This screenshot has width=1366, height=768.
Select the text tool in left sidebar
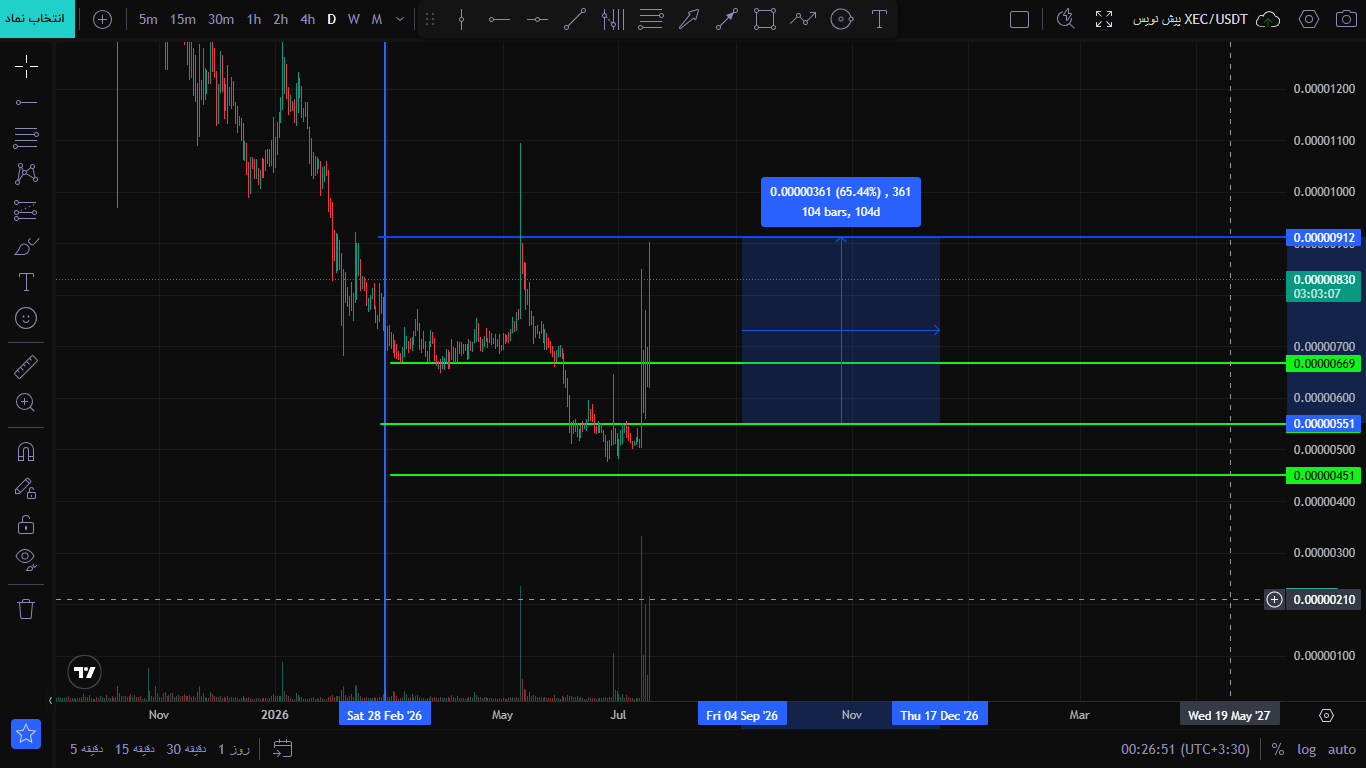tap(26, 282)
